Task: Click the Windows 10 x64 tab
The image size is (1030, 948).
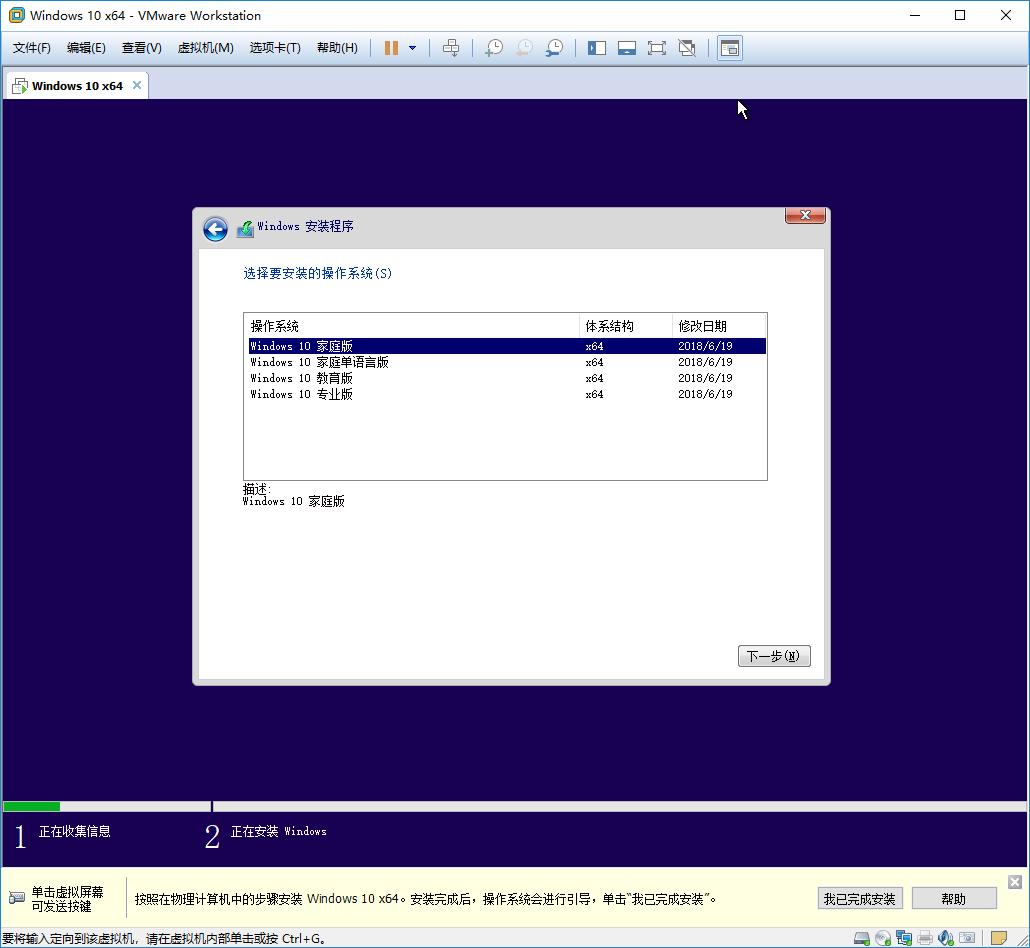Action: (x=72, y=85)
